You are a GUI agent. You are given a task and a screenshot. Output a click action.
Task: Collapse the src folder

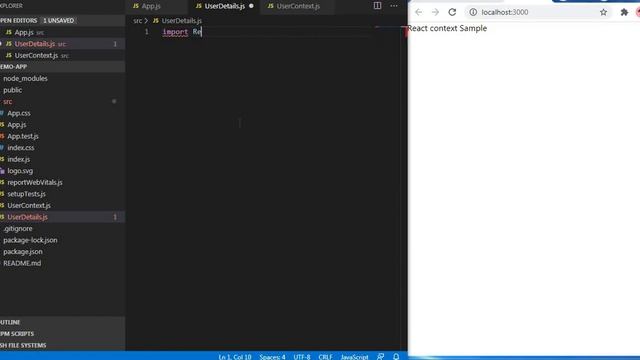click(62, 101)
